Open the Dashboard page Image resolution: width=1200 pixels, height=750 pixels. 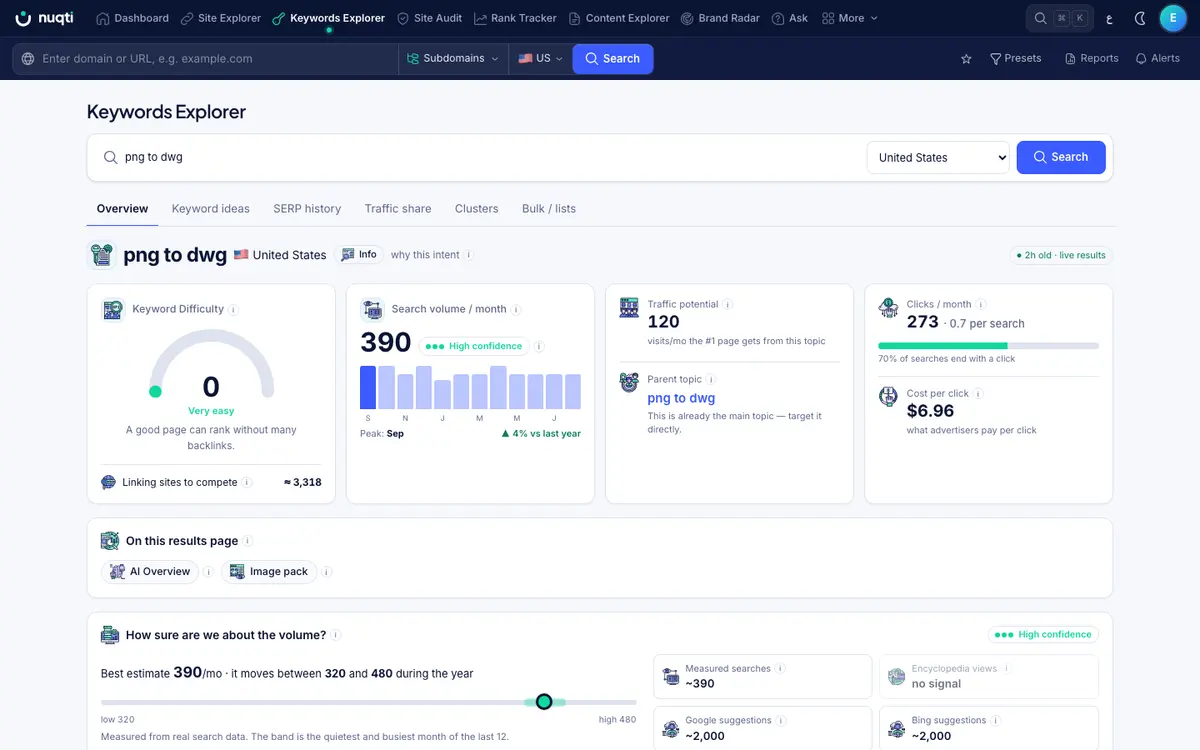[x=132, y=18]
